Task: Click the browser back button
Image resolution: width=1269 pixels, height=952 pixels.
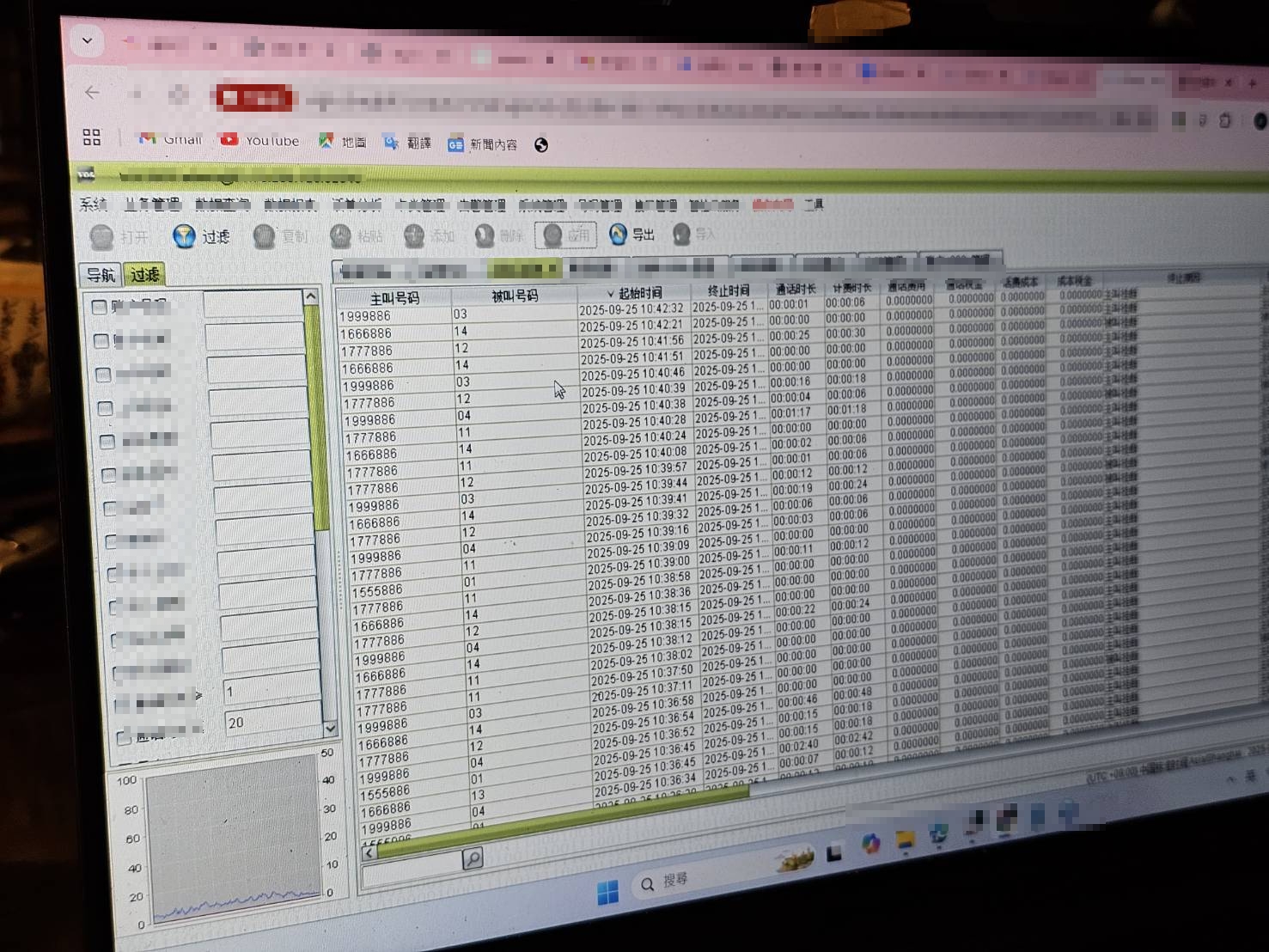Action: 92,93
